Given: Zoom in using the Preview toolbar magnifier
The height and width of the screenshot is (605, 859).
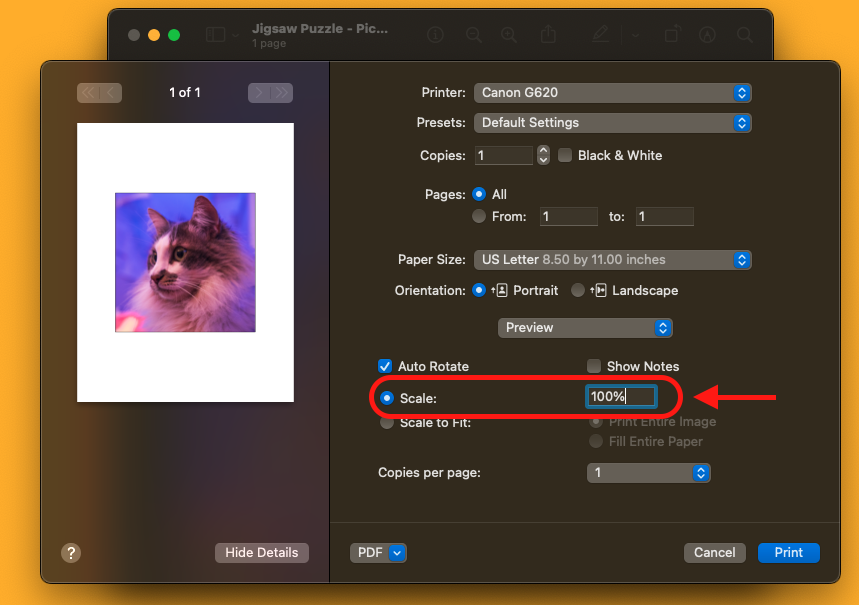Looking at the screenshot, I should tap(509, 35).
